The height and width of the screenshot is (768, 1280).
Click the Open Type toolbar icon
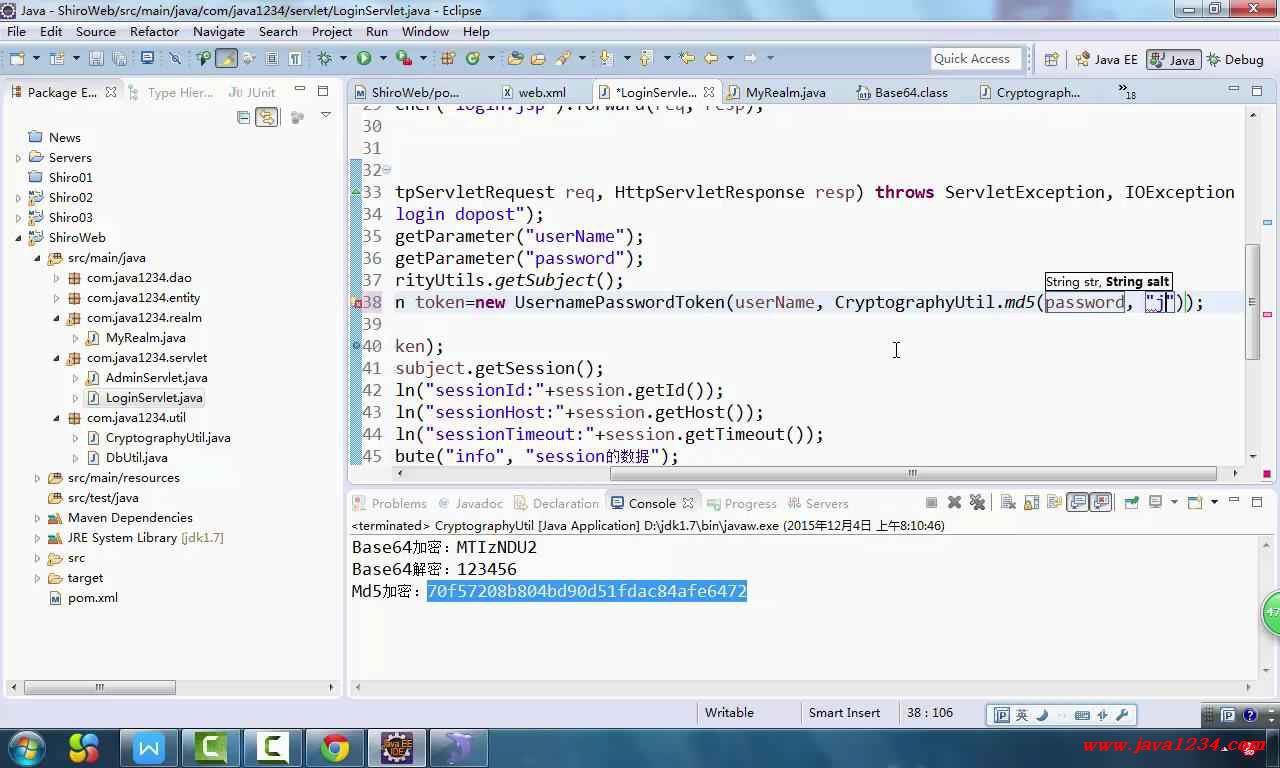coord(517,58)
